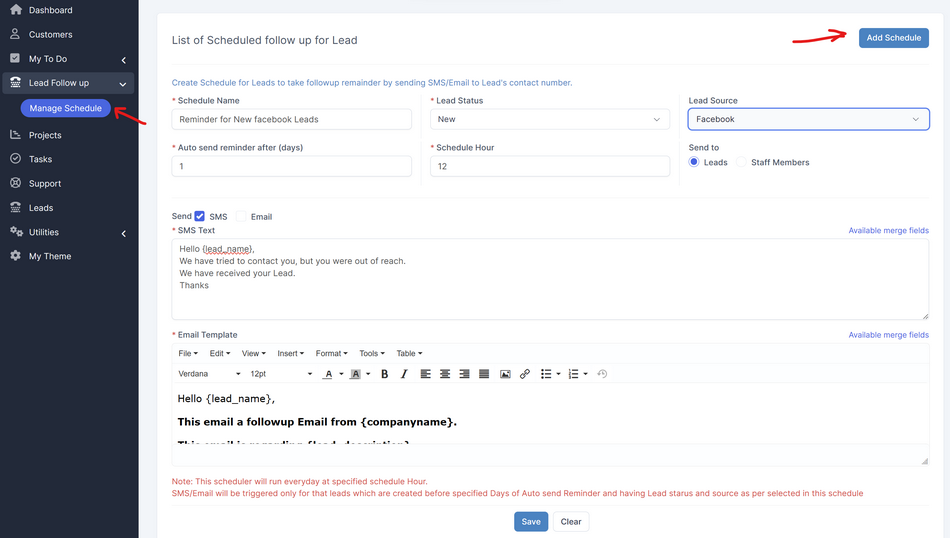The width and height of the screenshot is (950, 538).
Task: Click the Utilities gears icon
Action: pos(16,231)
